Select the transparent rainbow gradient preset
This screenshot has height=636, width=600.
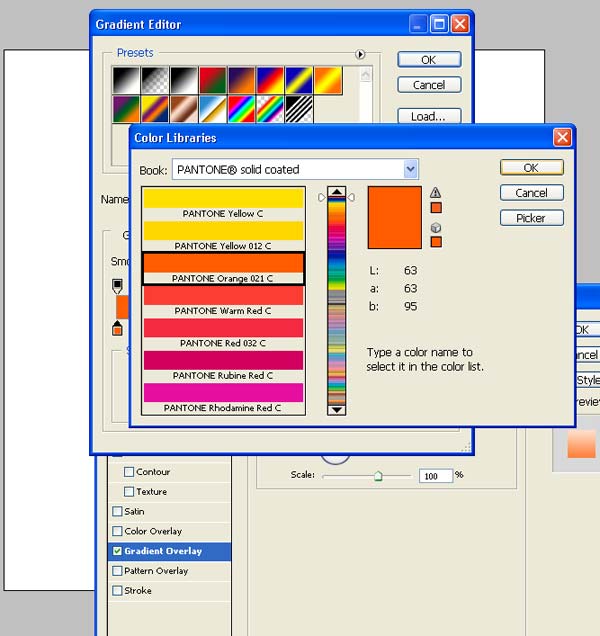(270, 109)
